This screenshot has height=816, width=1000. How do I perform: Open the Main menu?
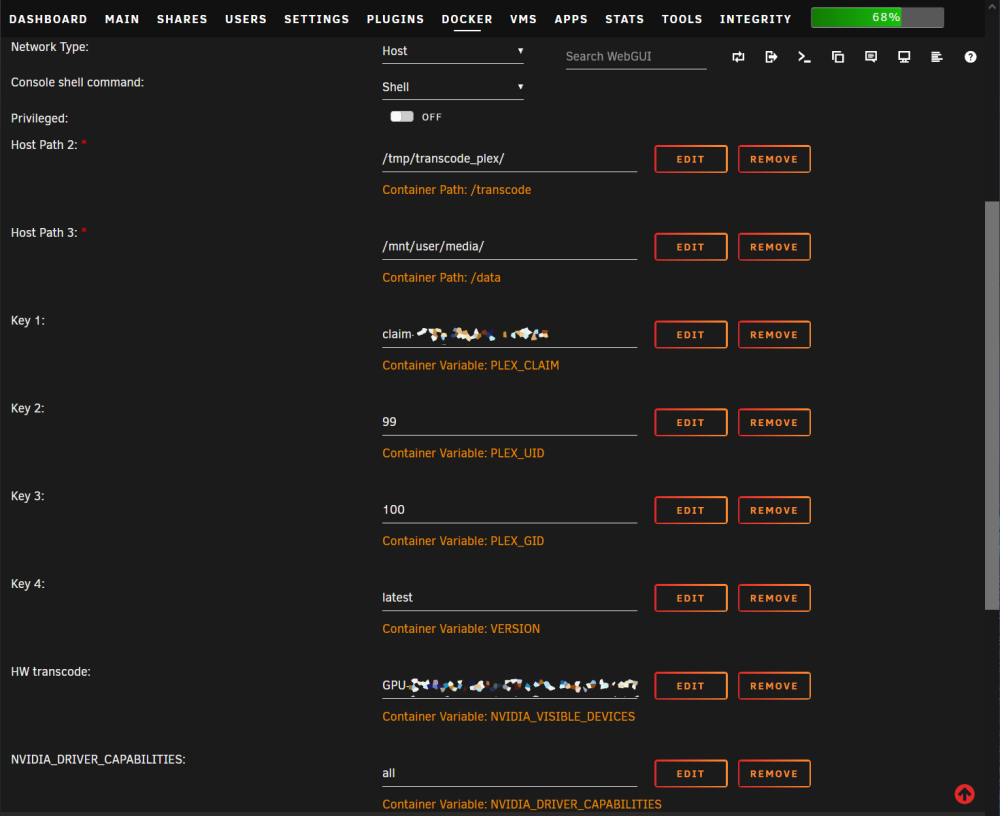click(122, 19)
